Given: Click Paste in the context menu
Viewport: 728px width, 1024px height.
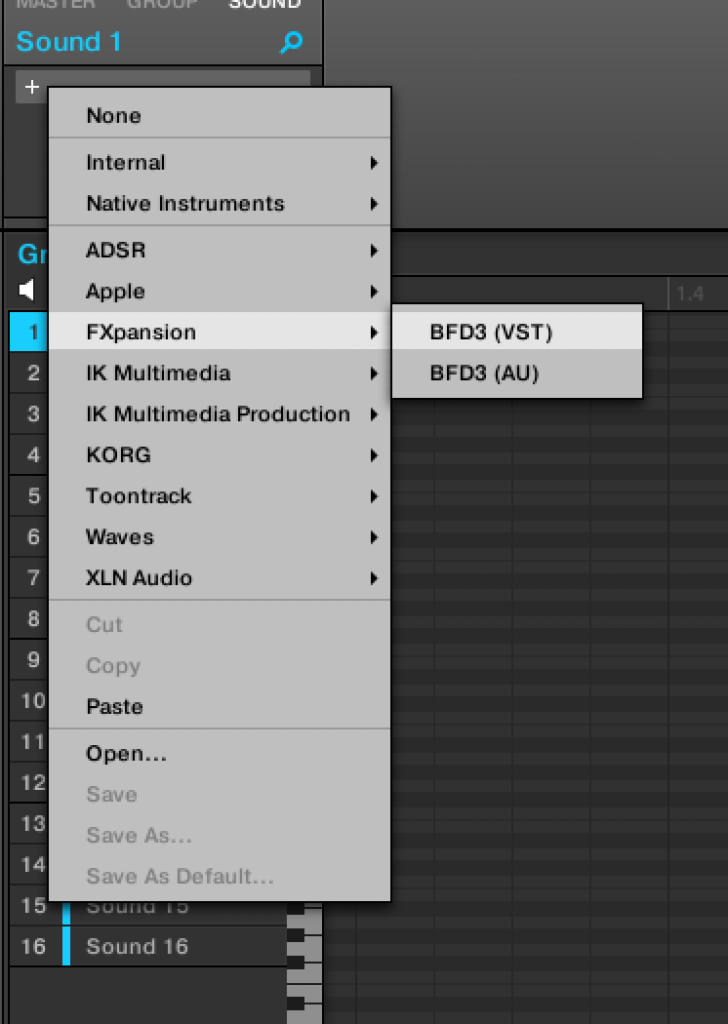Looking at the screenshot, I should (x=115, y=707).
